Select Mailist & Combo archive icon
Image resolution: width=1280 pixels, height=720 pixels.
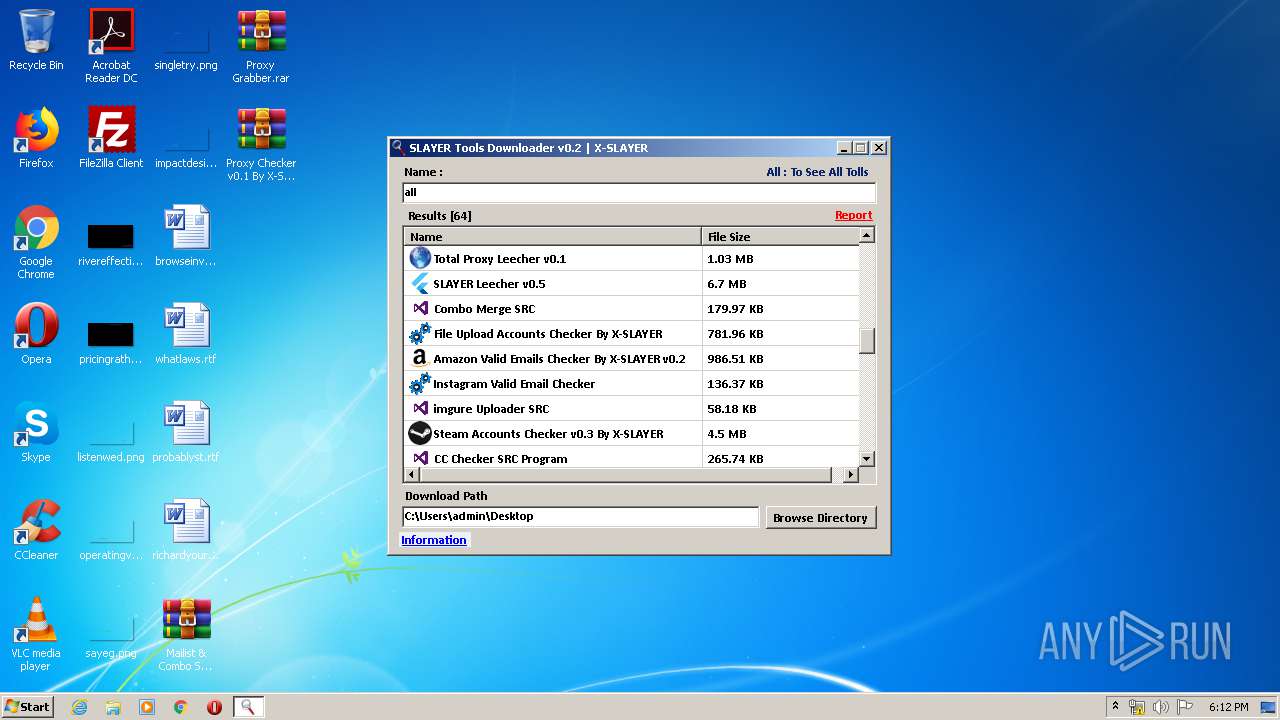186,634
